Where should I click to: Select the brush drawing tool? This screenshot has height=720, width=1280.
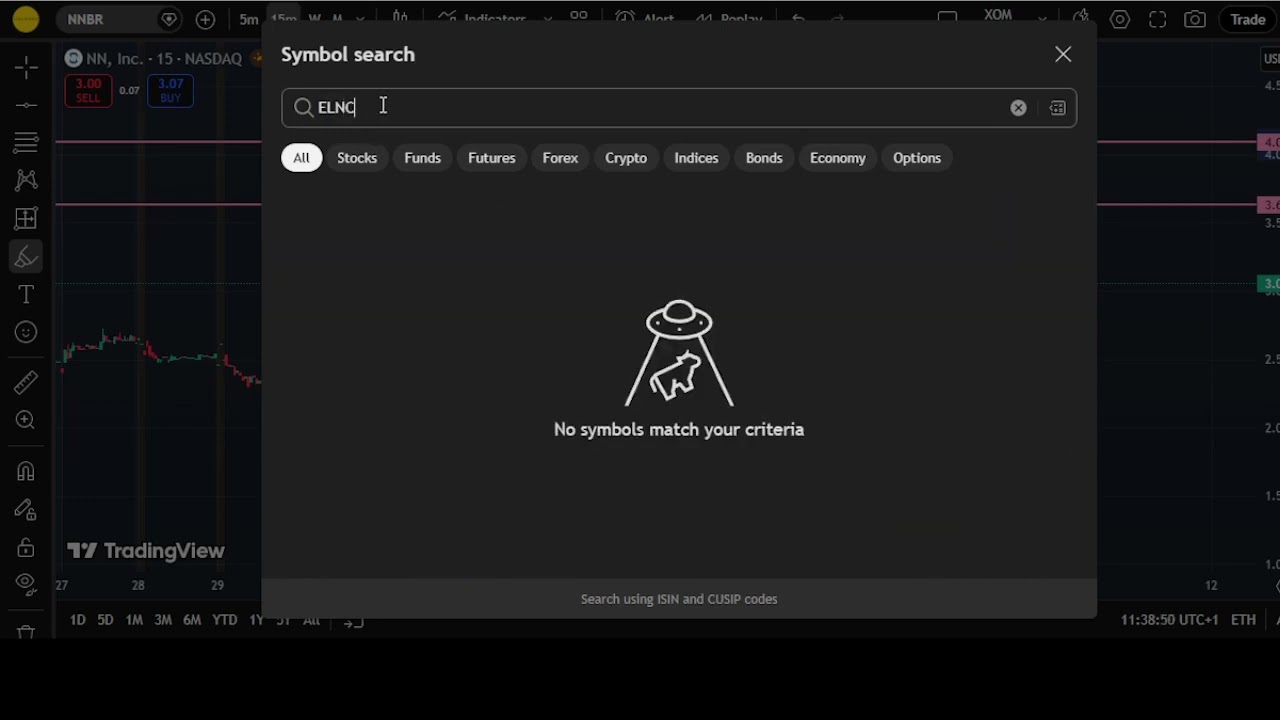click(x=26, y=257)
